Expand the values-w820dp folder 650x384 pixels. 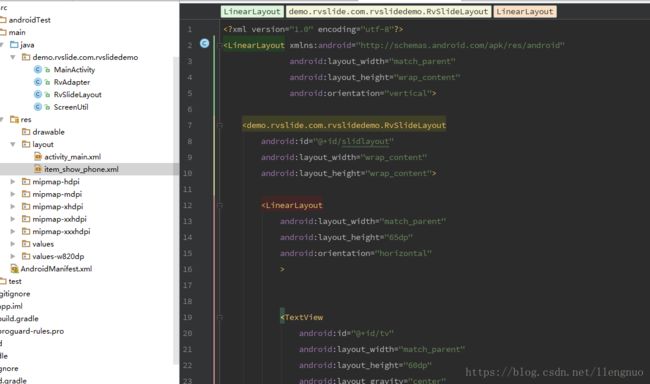(x=13, y=256)
